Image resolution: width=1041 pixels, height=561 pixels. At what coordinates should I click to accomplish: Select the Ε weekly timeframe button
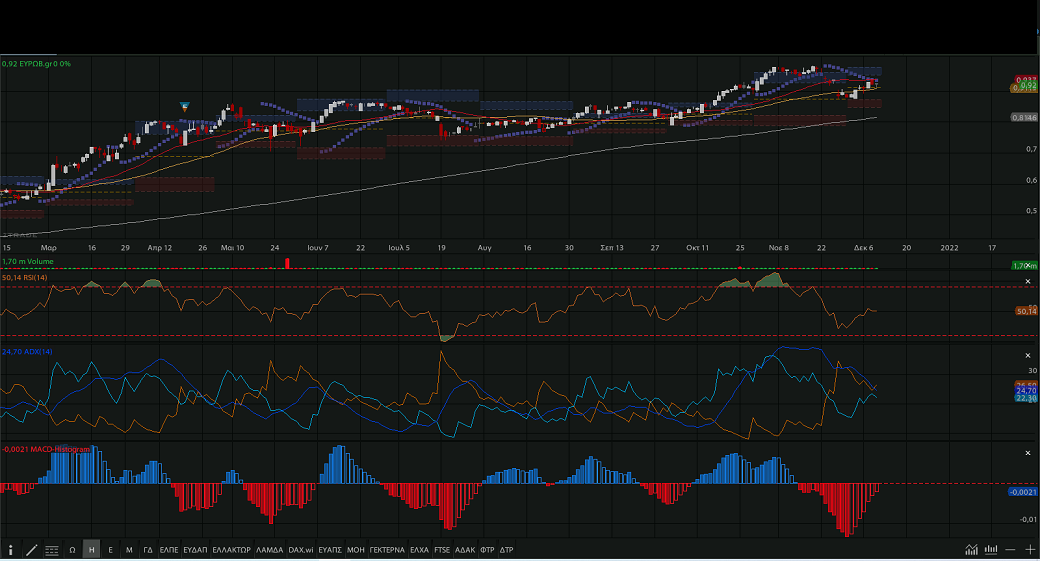110,550
